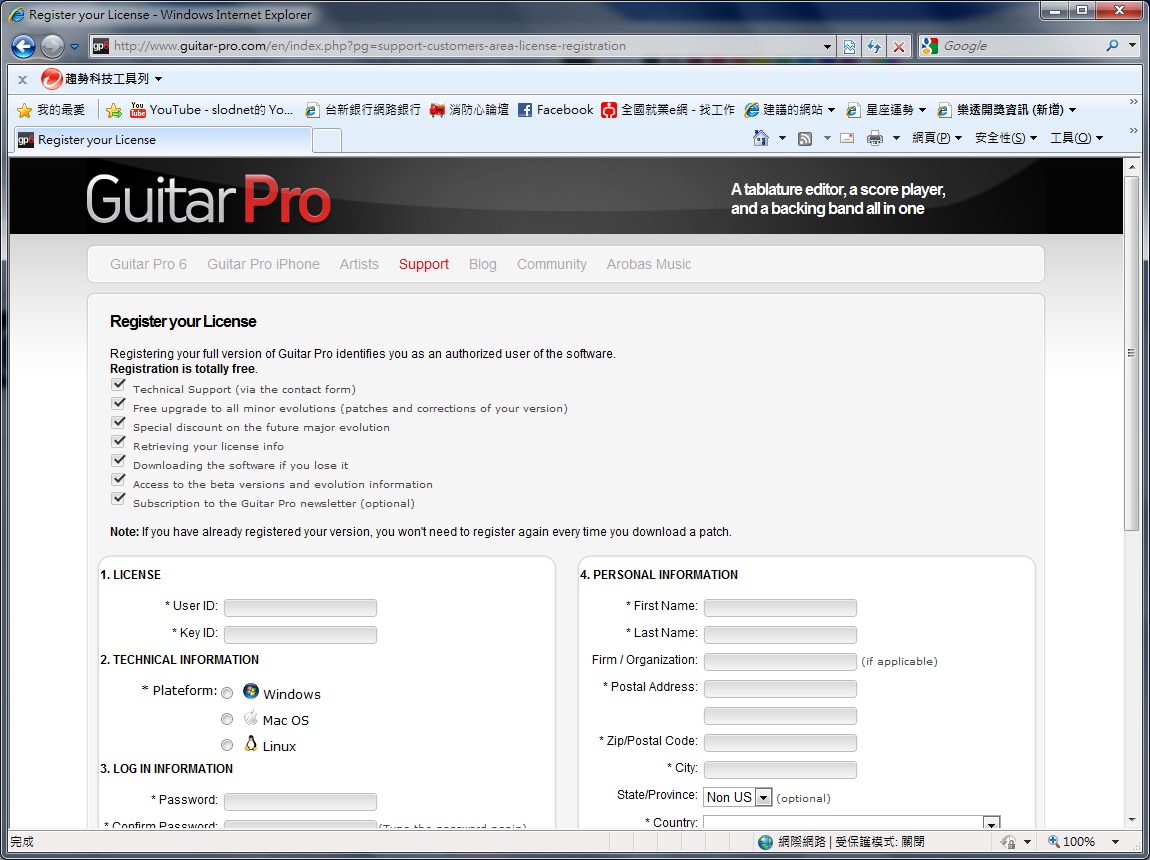Click the Home icon in command bar
This screenshot has height=860, width=1150.
761,138
